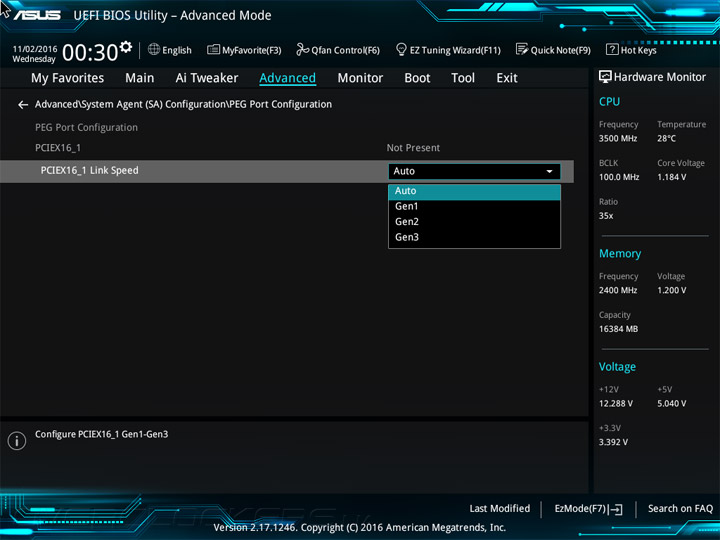Screen dimensions: 720x540
Task: Click the back arrow next to the breadcrumb path
Action: (23, 105)
